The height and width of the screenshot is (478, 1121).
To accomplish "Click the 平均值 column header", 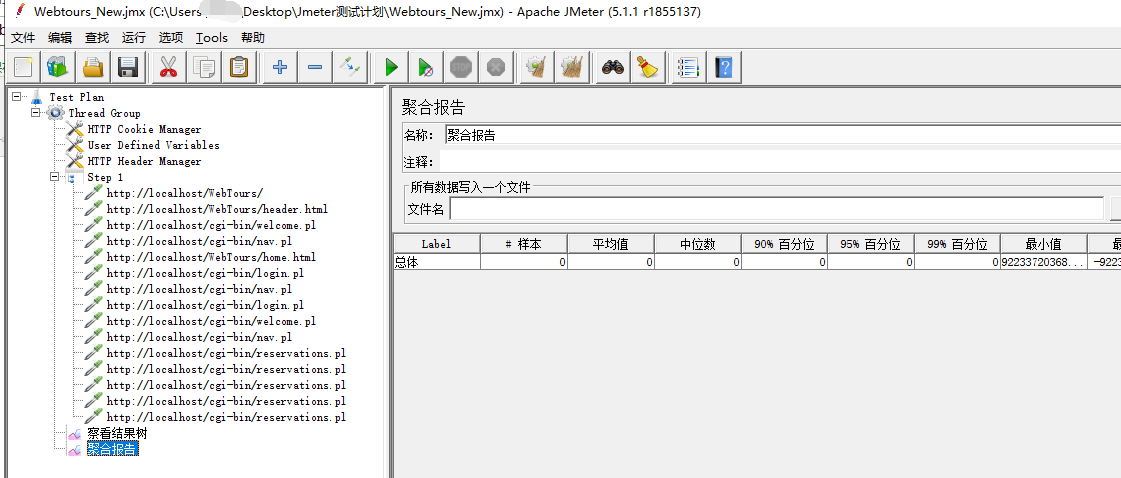I will pyautogui.click(x=611, y=244).
